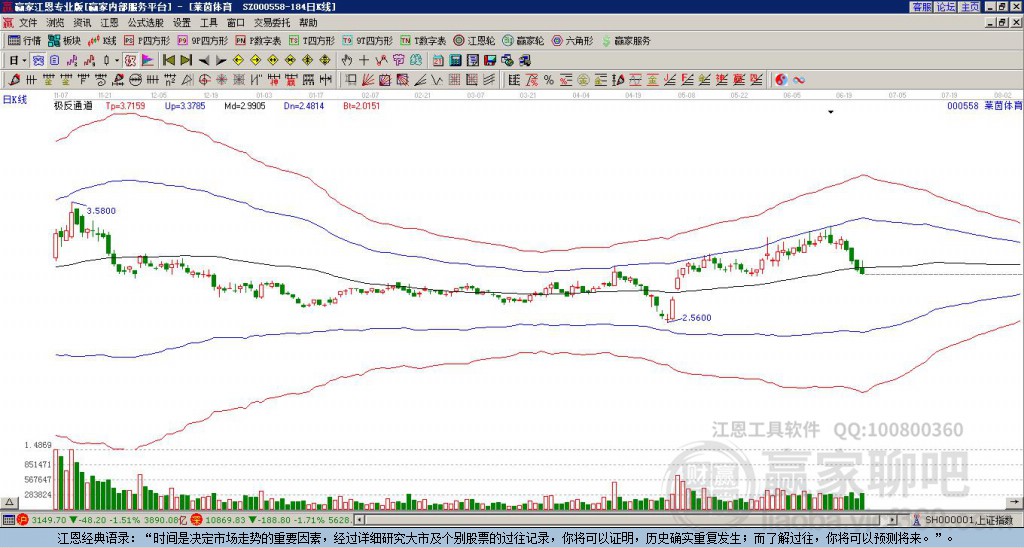The image size is (1024, 548).
Task: Select the red pen drawing tool
Action: pos(14,80)
